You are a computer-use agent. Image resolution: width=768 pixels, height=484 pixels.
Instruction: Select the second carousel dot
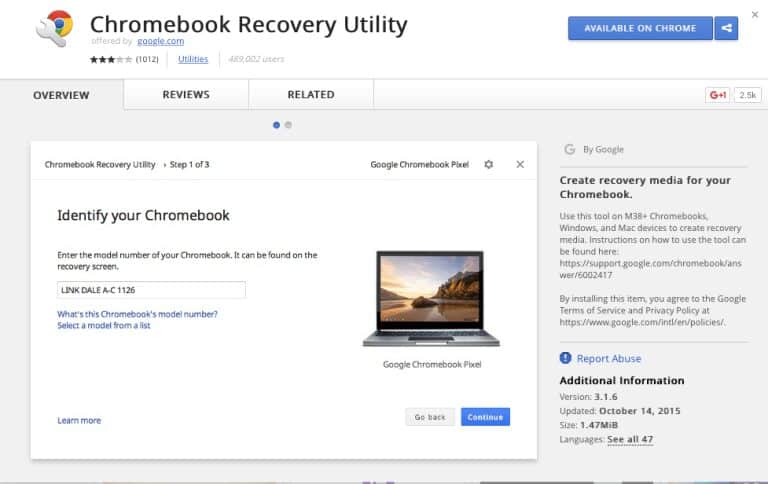[288, 125]
